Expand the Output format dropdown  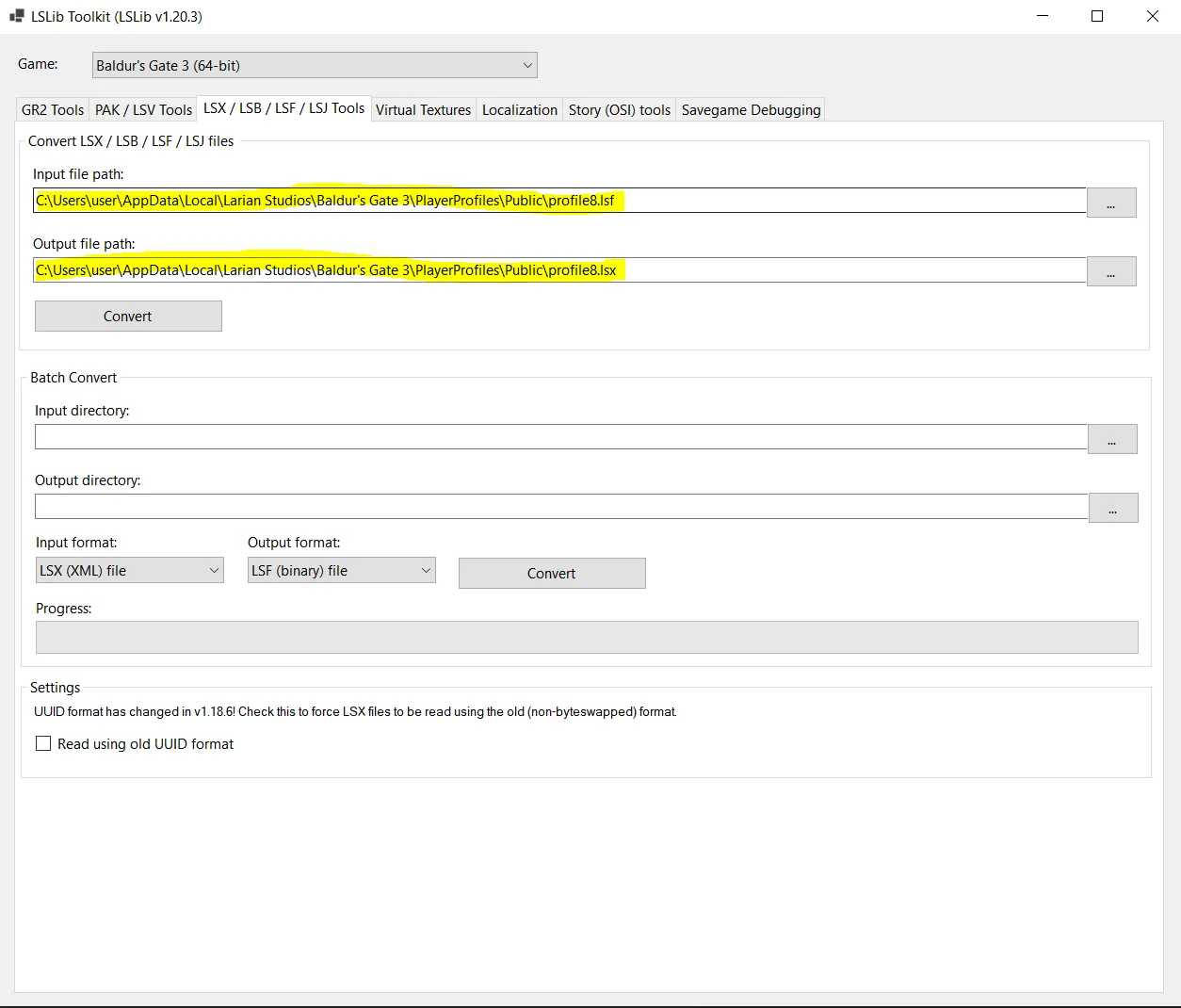(341, 571)
